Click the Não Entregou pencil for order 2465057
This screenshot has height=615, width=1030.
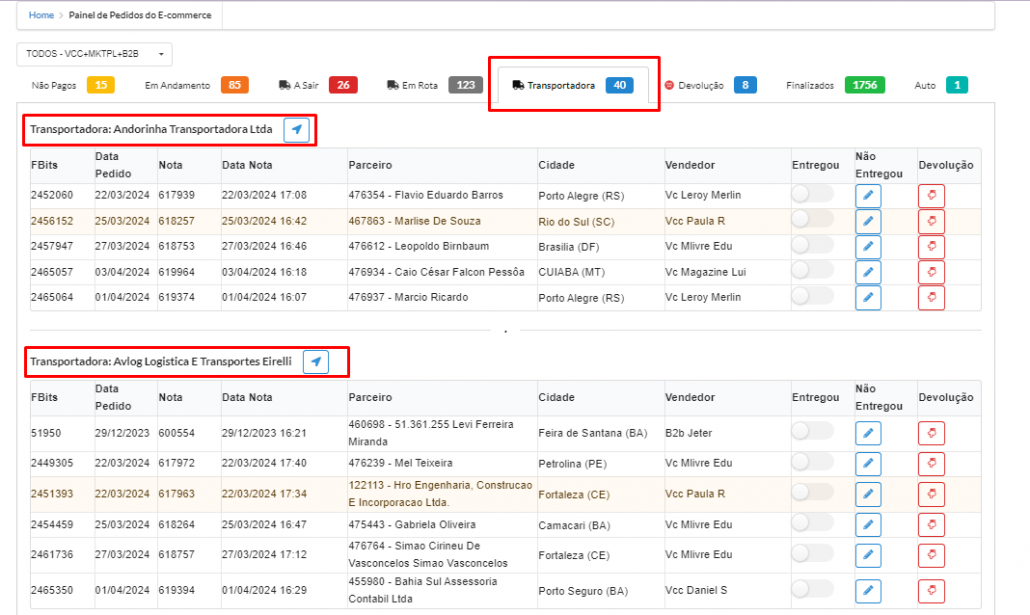click(x=867, y=272)
